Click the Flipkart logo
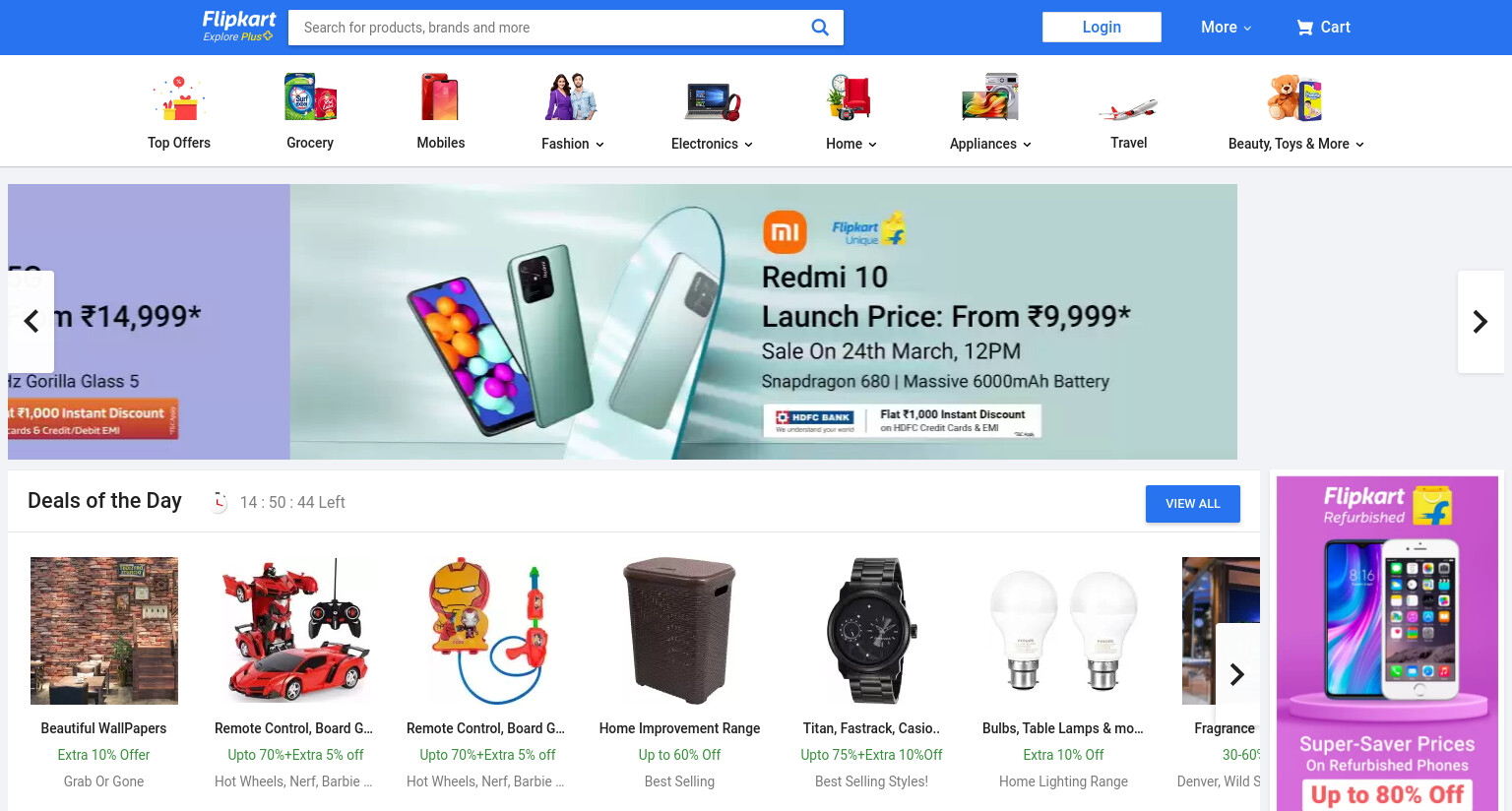The image size is (1512, 811). pos(238,27)
